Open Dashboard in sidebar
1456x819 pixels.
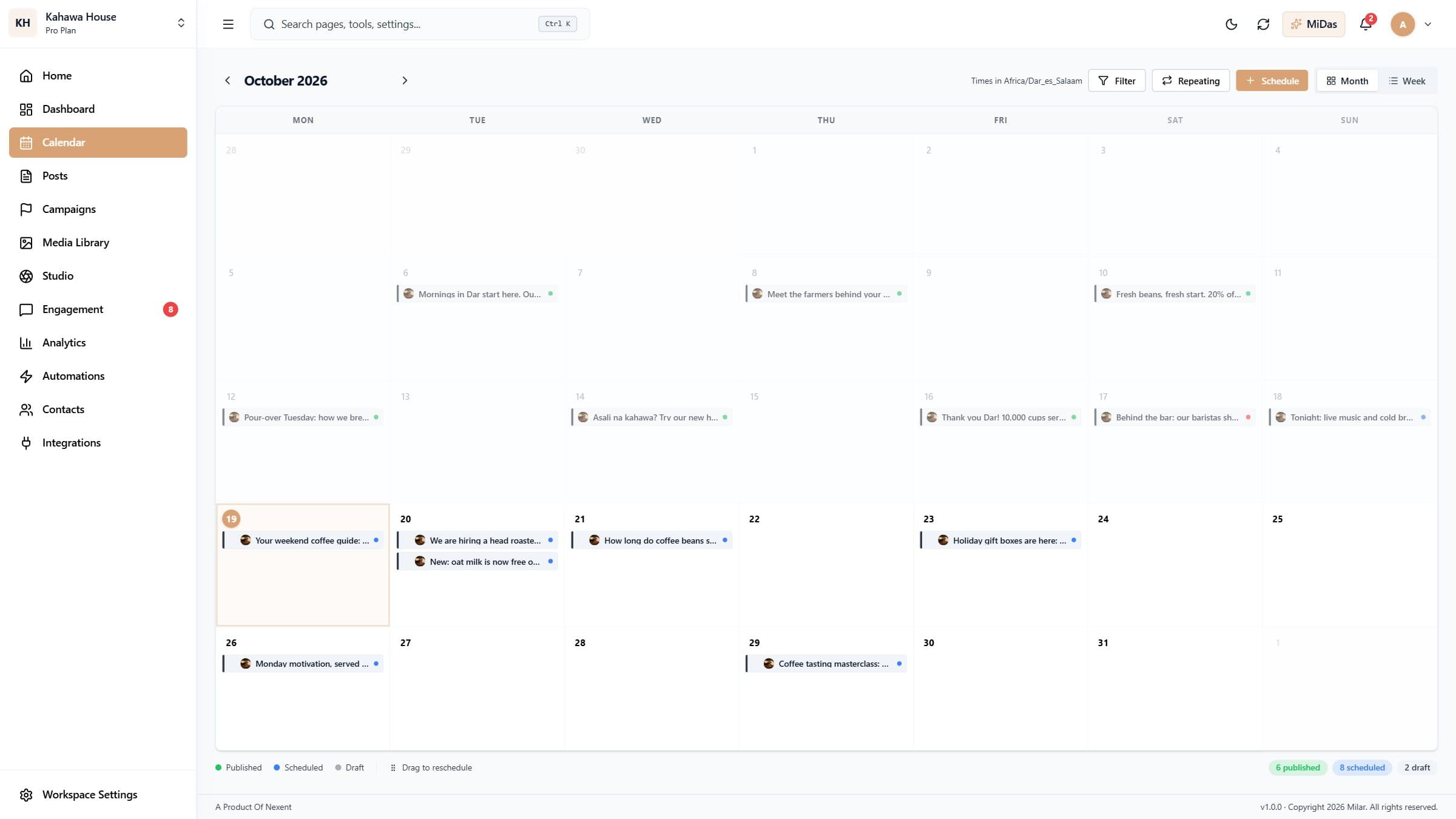coord(98,109)
